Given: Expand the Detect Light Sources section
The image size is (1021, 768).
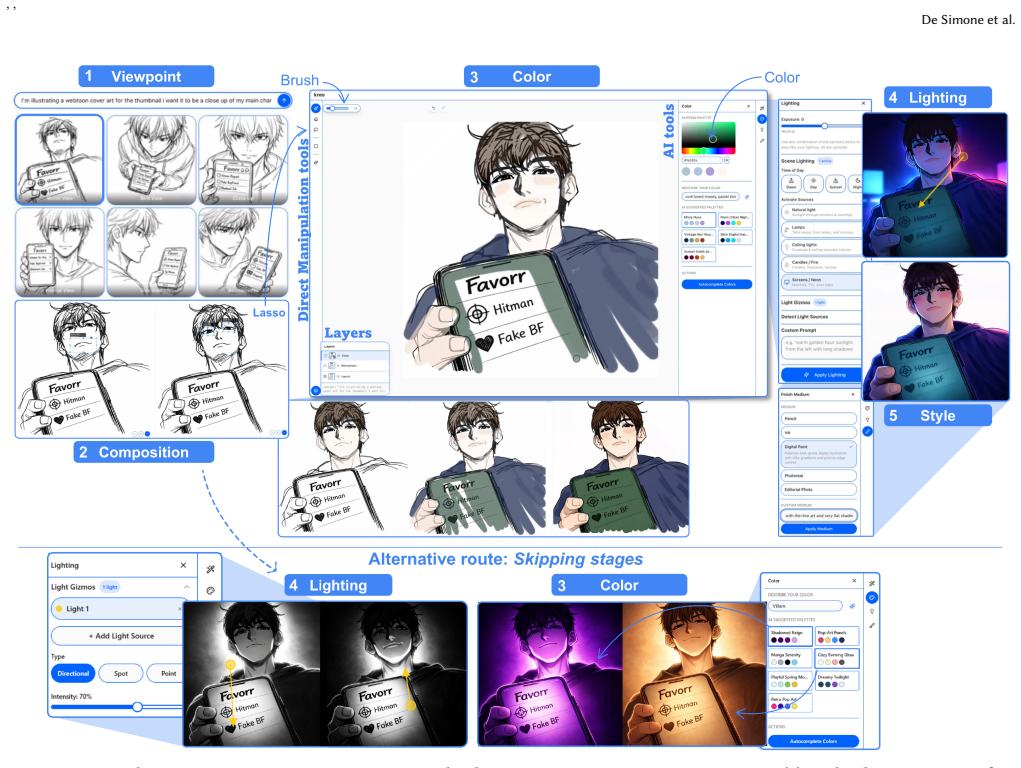Looking at the screenshot, I should click(821, 317).
